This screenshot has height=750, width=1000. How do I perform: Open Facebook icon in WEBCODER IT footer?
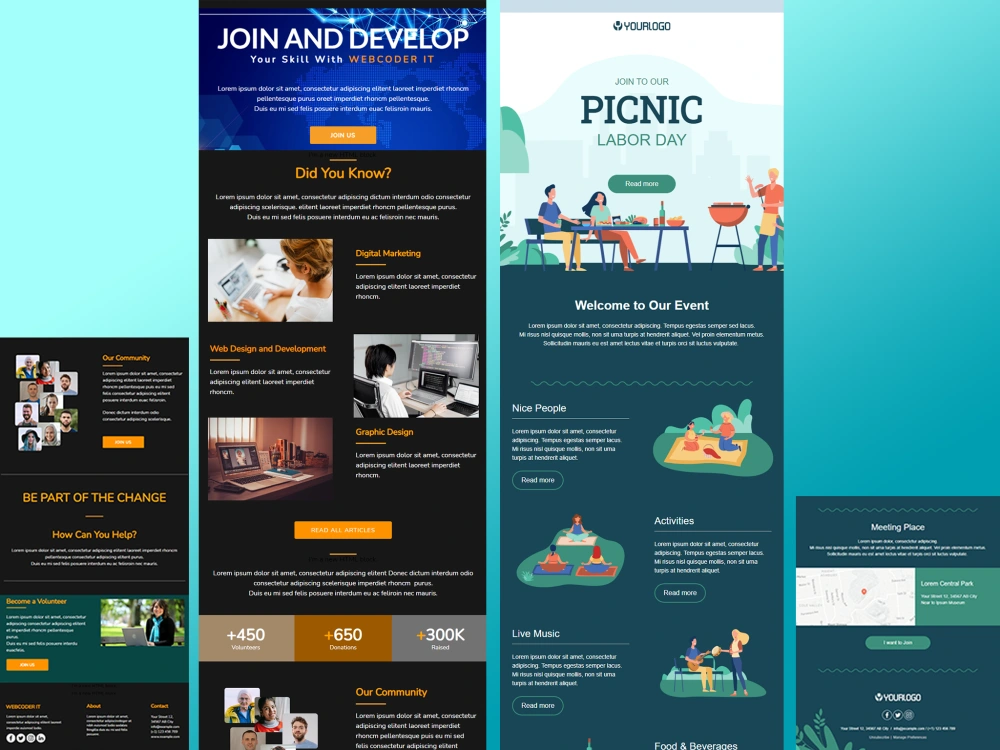tap(10, 738)
